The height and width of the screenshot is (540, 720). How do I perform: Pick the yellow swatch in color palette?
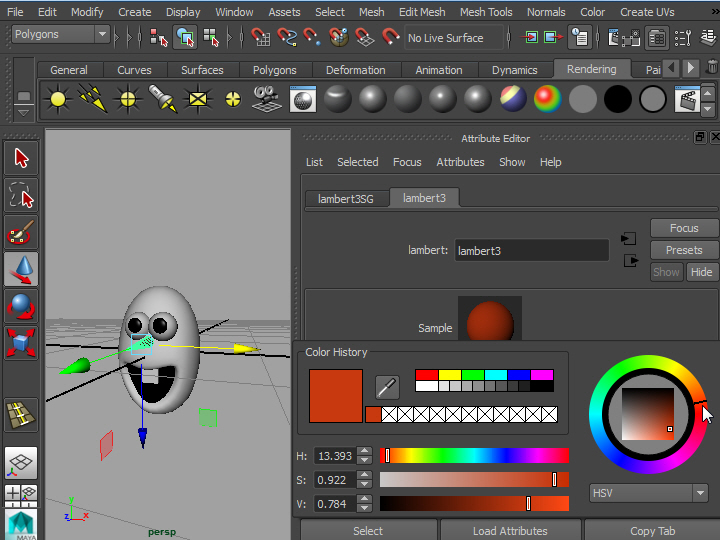click(x=449, y=375)
